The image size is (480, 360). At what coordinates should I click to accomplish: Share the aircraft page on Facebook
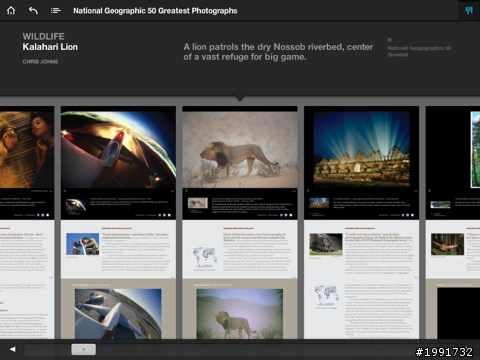point(159,215)
